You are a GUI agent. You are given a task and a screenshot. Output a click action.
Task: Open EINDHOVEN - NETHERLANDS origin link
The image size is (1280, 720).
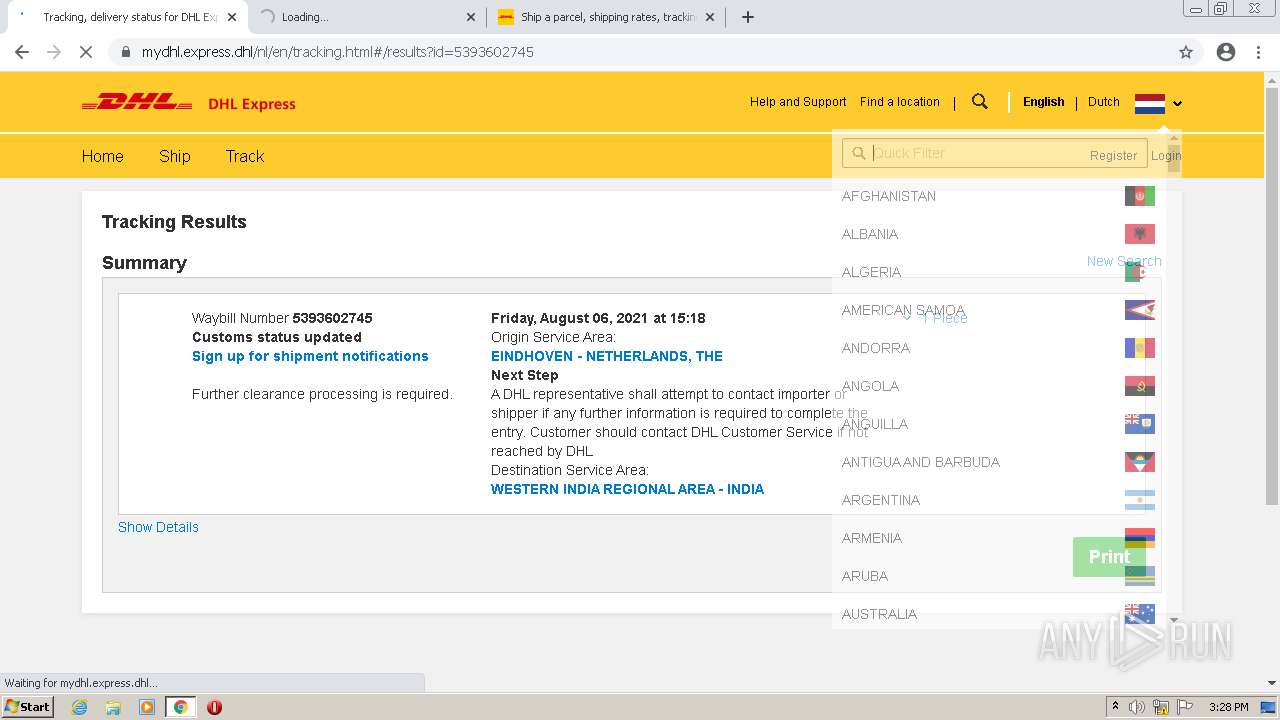tap(607, 356)
